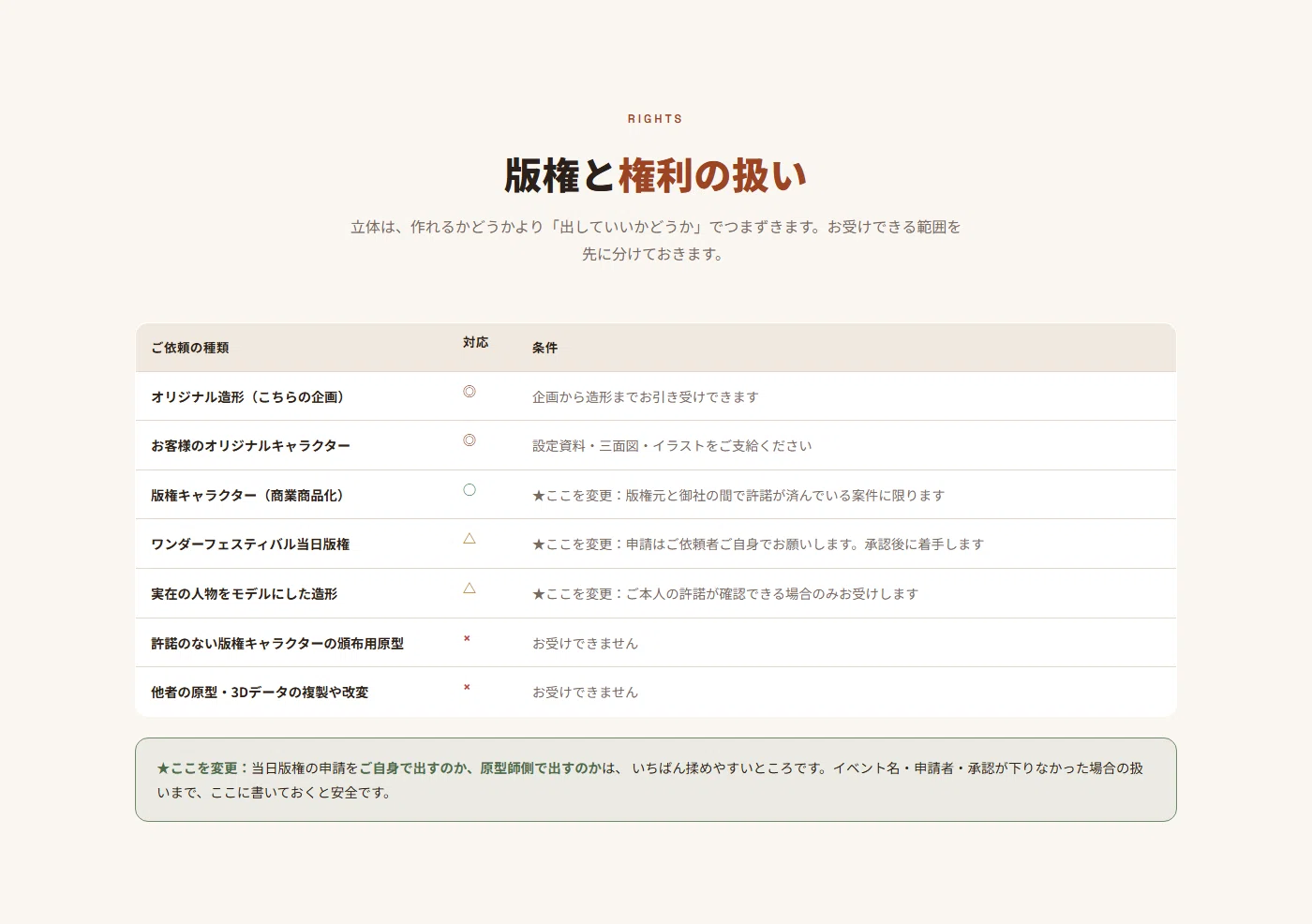The height and width of the screenshot is (924, 1312).
Task: Click the オリジナル造形（こちらの企画） row label
Action: [x=250, y=397]
